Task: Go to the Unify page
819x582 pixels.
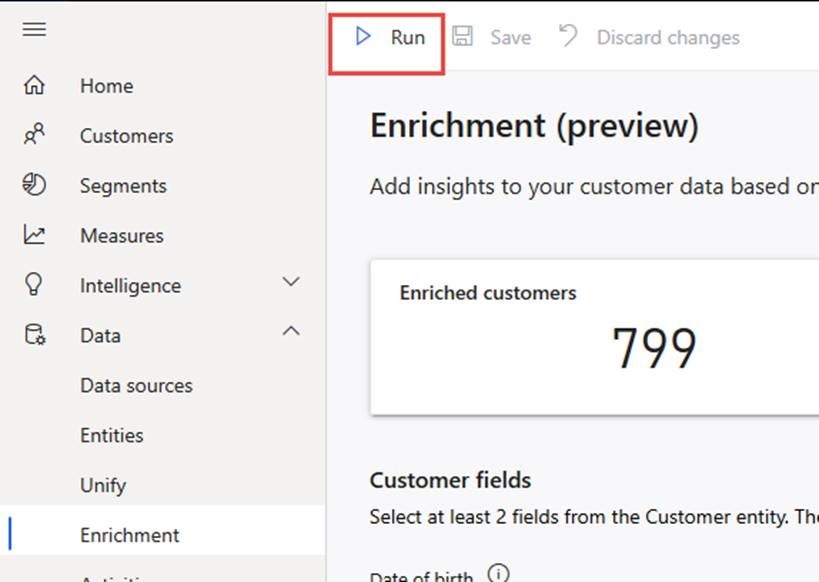Action: pos(103,485)
